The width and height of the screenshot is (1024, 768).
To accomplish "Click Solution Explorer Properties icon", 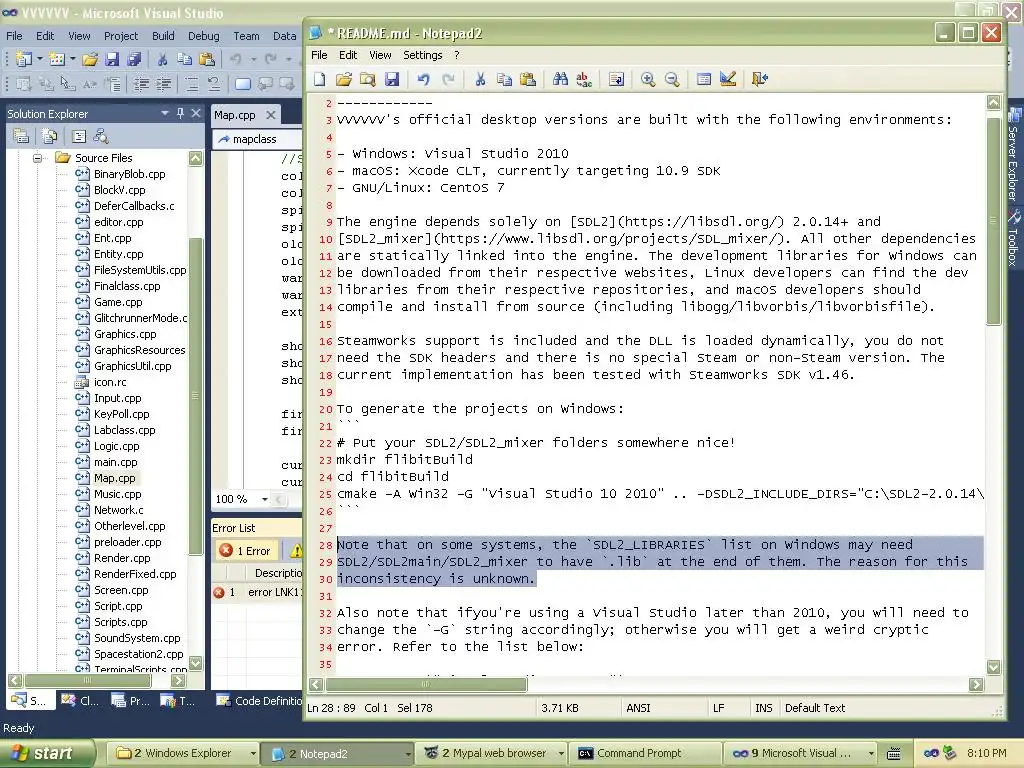I will [21, 136].
